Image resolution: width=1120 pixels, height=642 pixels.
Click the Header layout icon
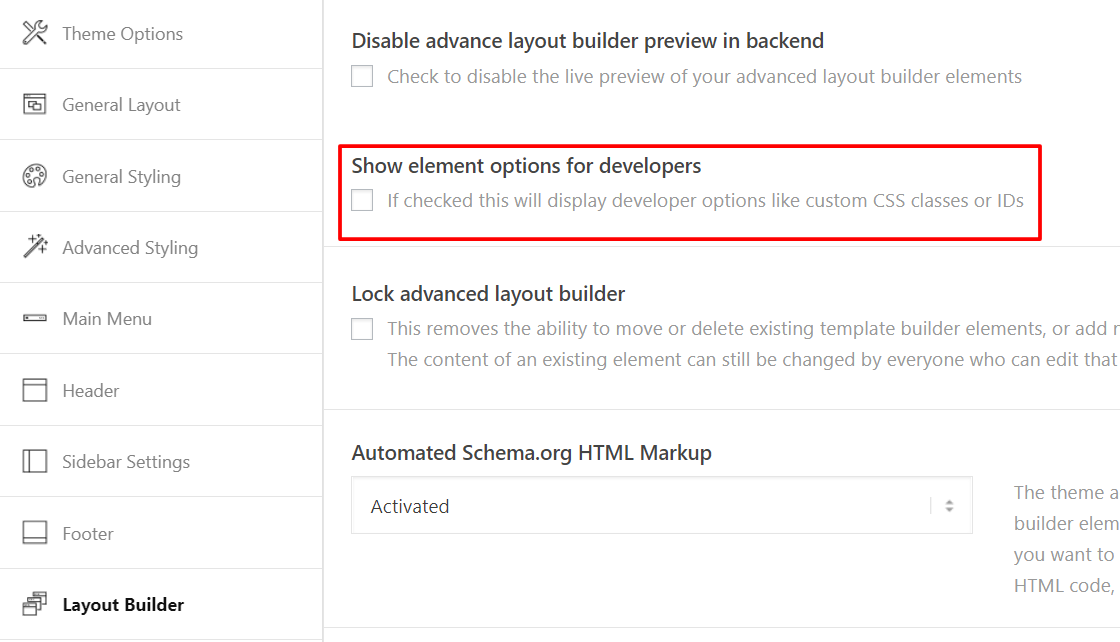pyautogui.click(x=35, y=390)
